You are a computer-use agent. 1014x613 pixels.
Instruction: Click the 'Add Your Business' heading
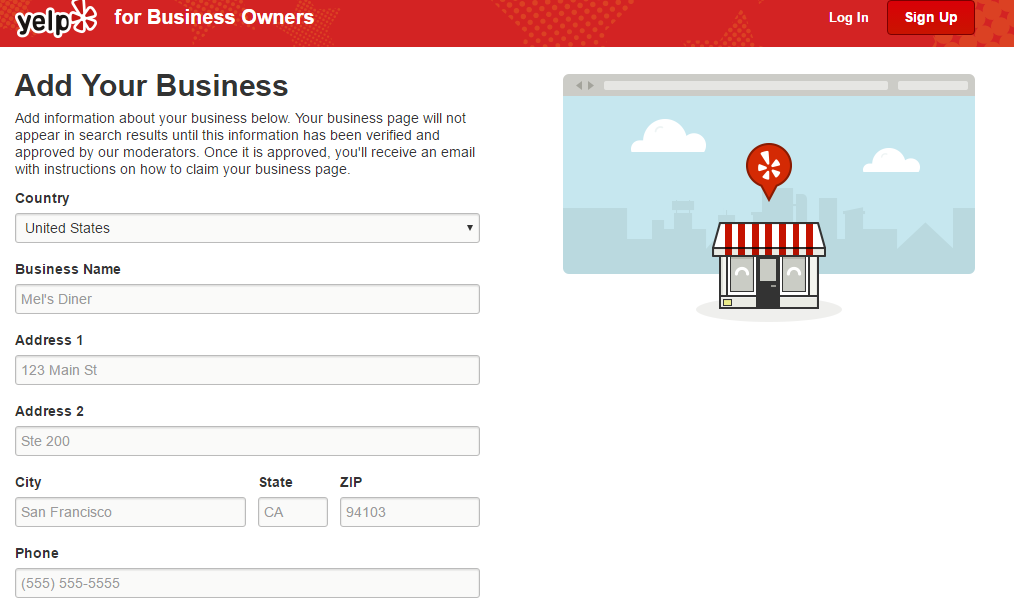pyautogui.click(x=151, y=85)
